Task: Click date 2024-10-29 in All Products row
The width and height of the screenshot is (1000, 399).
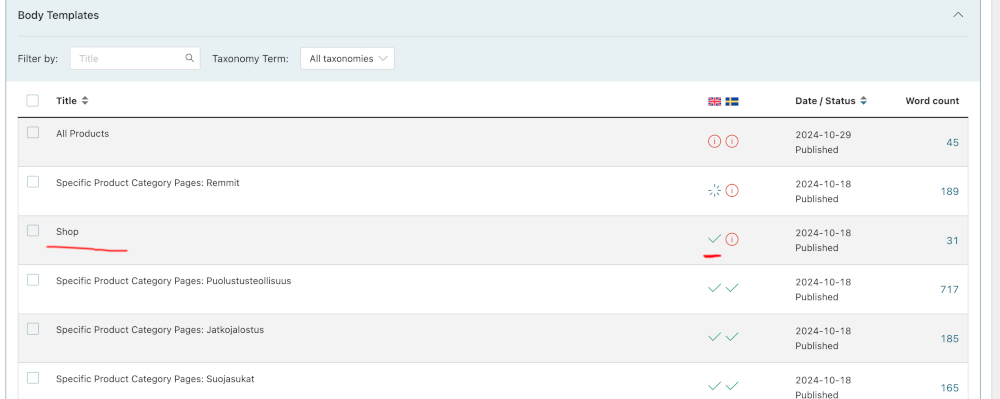Action: pos(823,135)
